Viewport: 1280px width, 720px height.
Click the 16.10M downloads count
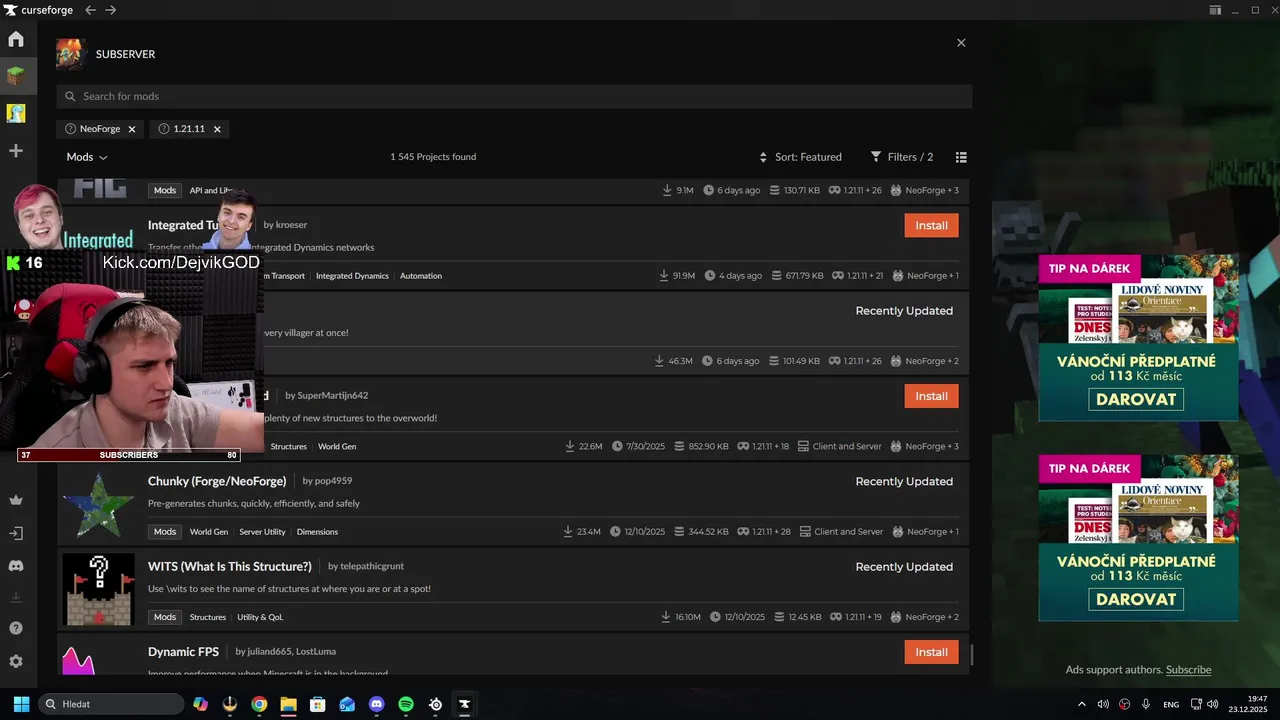[687, 617]
